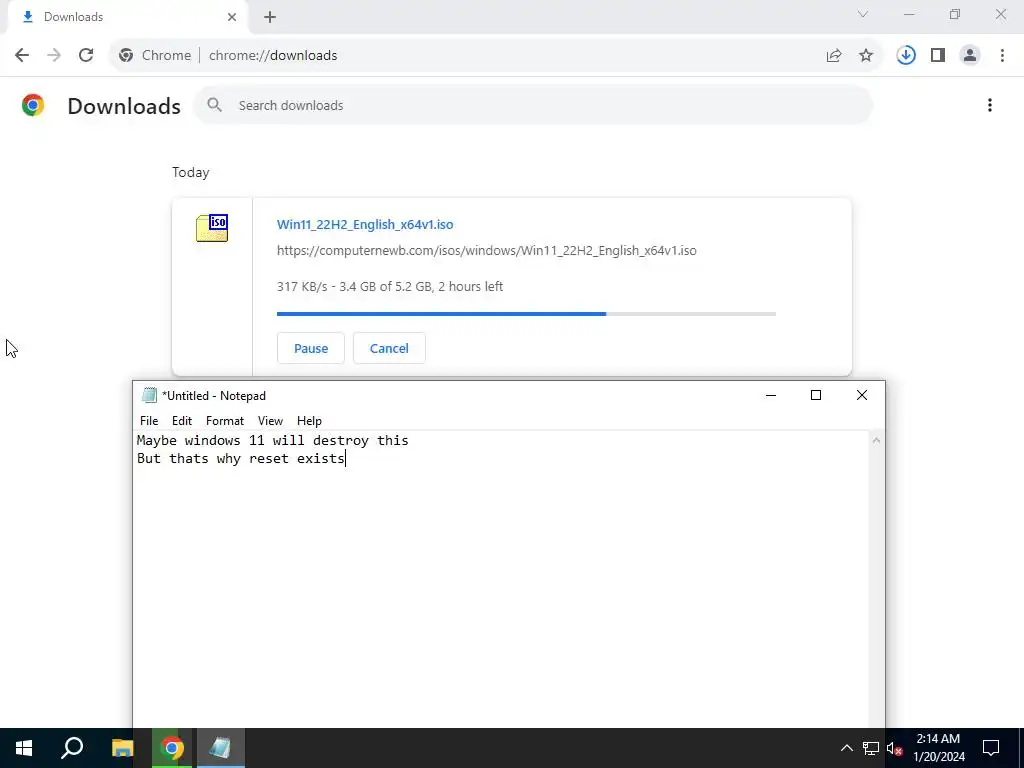This screenshot has height=768, width=1024.
Task: Pause the ISO download
Action: [311, 348]
